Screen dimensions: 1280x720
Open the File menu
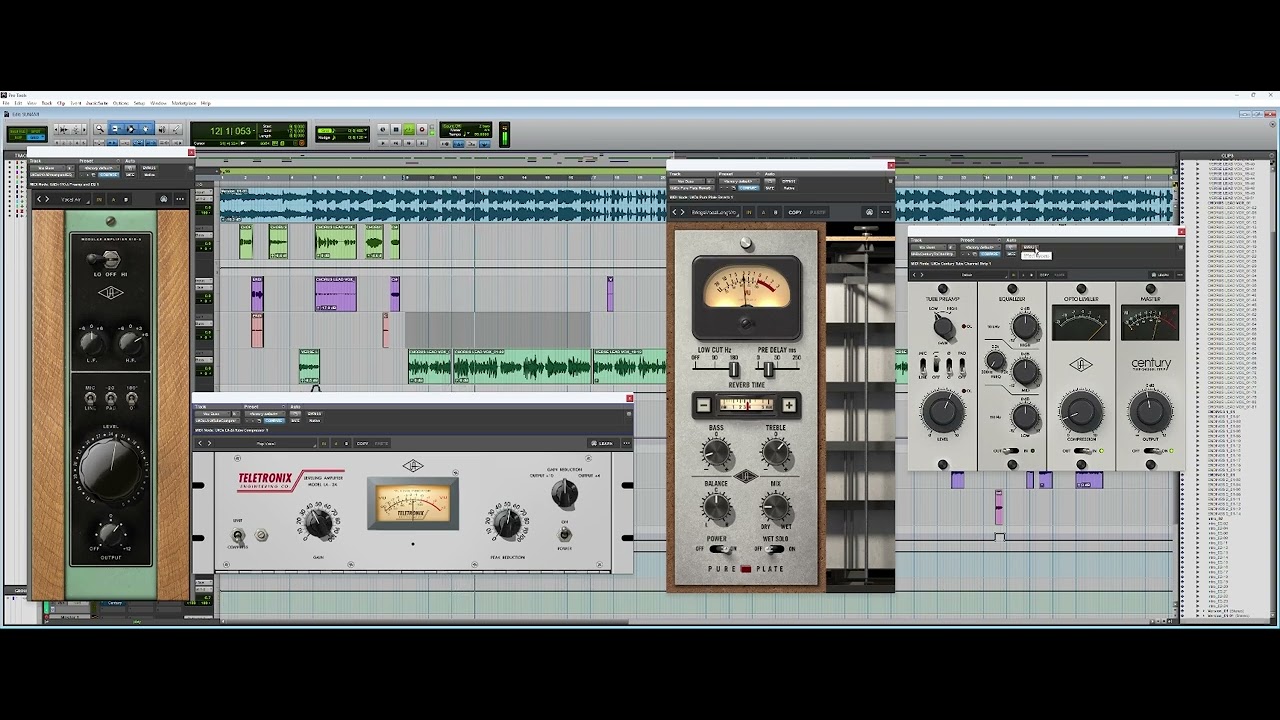click(x=7, y=103)
